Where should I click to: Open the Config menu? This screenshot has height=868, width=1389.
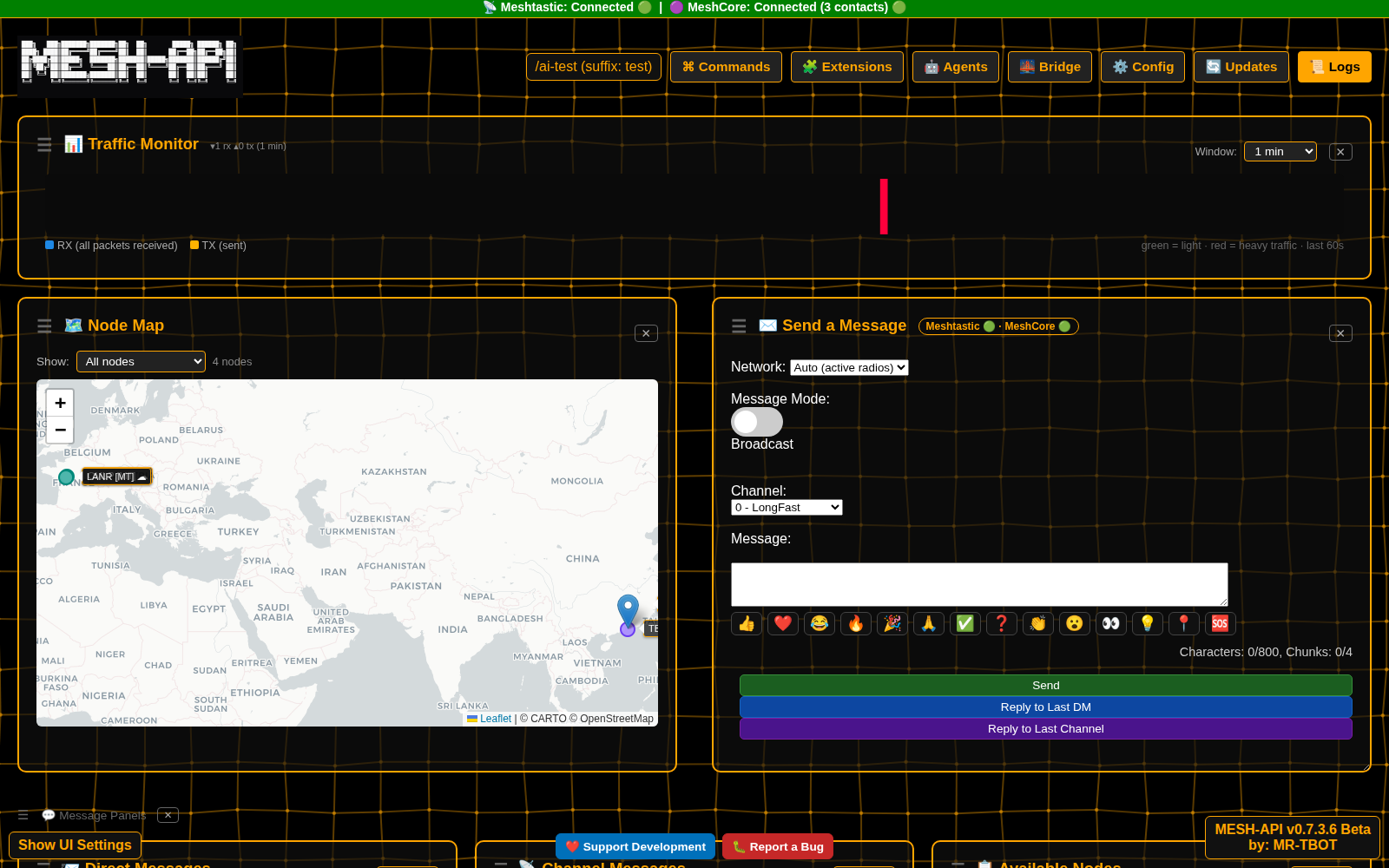[x=1143, y=67]
